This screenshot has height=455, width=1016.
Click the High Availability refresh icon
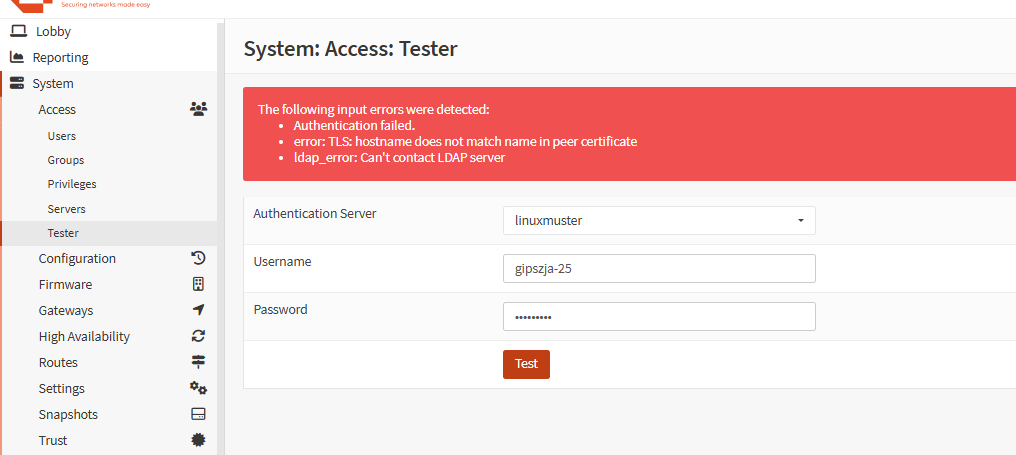coord(198,336)
